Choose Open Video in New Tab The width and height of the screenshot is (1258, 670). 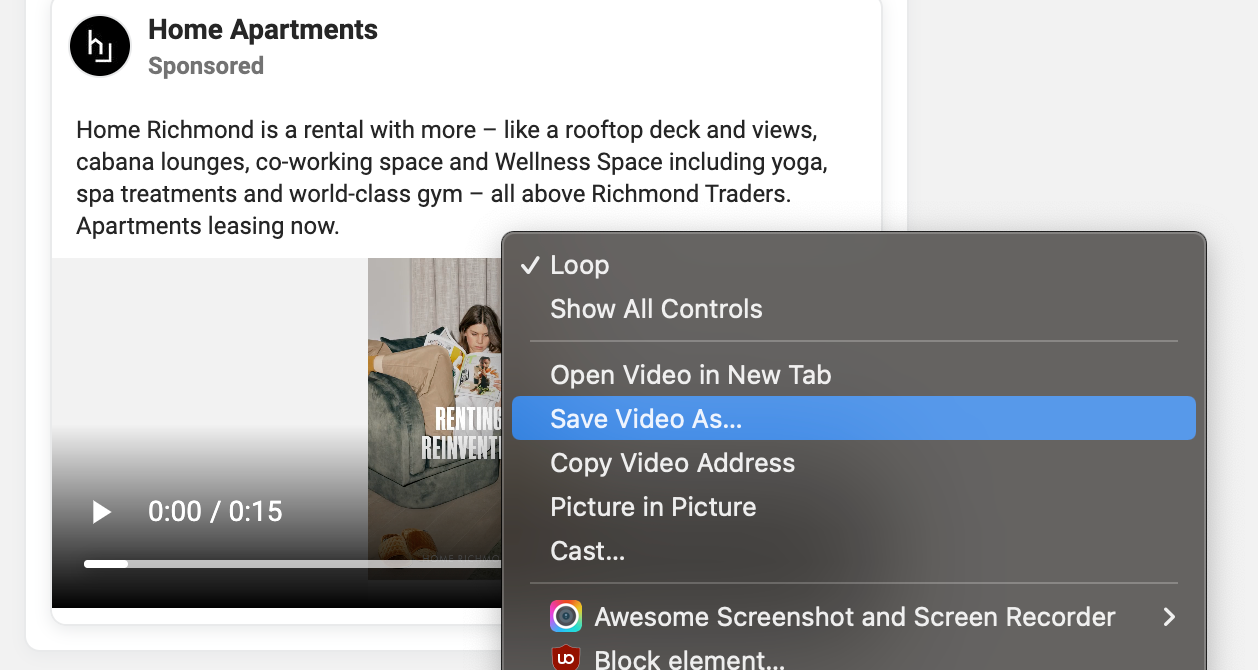(x=690, y=375)
